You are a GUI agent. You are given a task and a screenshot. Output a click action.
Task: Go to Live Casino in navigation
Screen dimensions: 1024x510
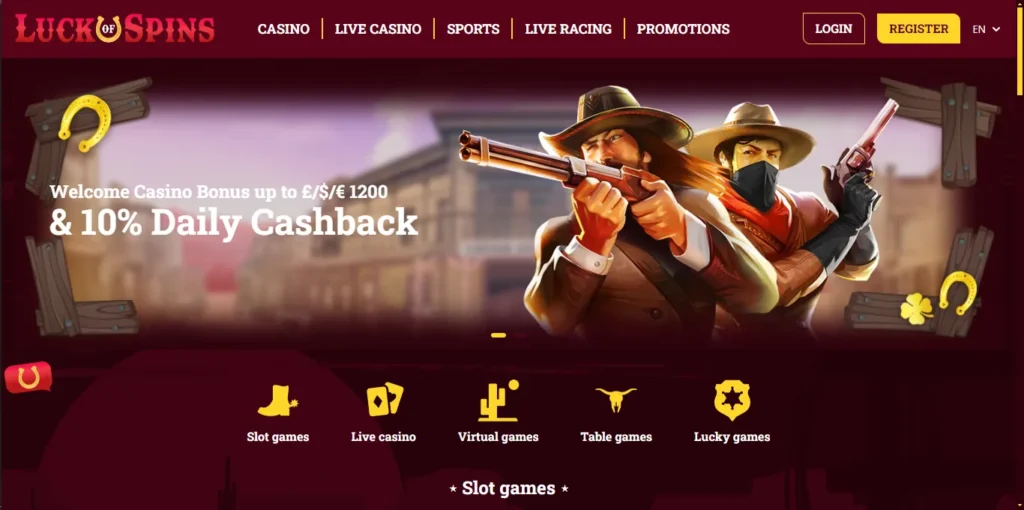(x=378, y=29)
